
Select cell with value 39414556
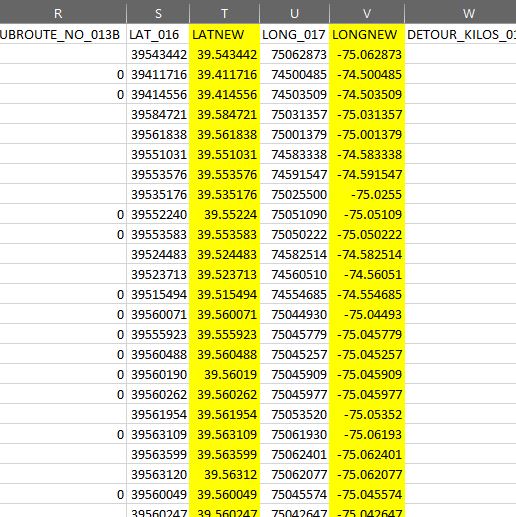[158, 94]
